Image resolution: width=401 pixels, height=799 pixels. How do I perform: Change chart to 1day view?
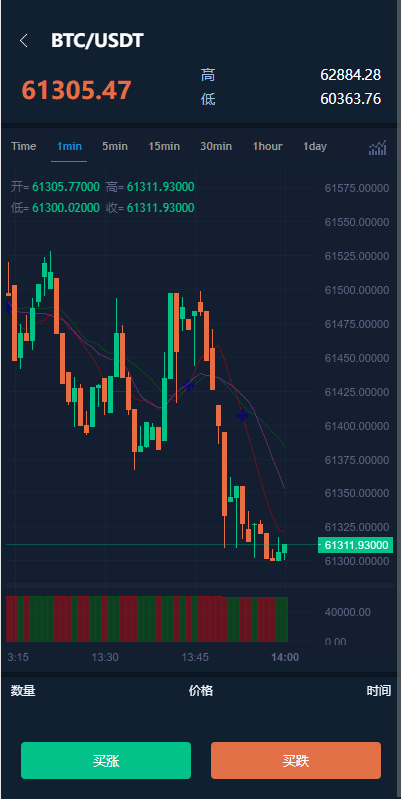tap(314, 146)
